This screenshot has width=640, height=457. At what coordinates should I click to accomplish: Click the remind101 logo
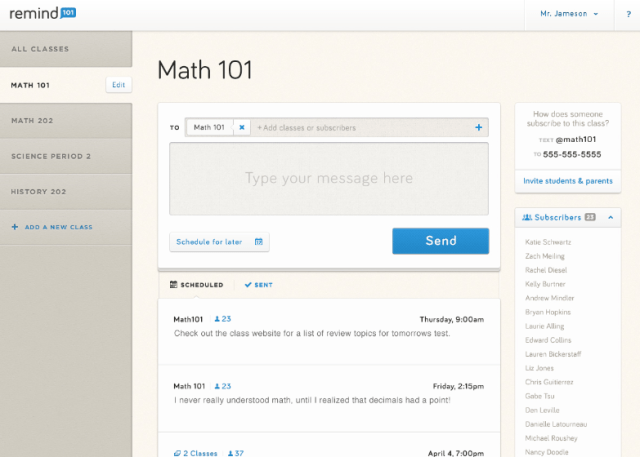(x=42, y=13)
